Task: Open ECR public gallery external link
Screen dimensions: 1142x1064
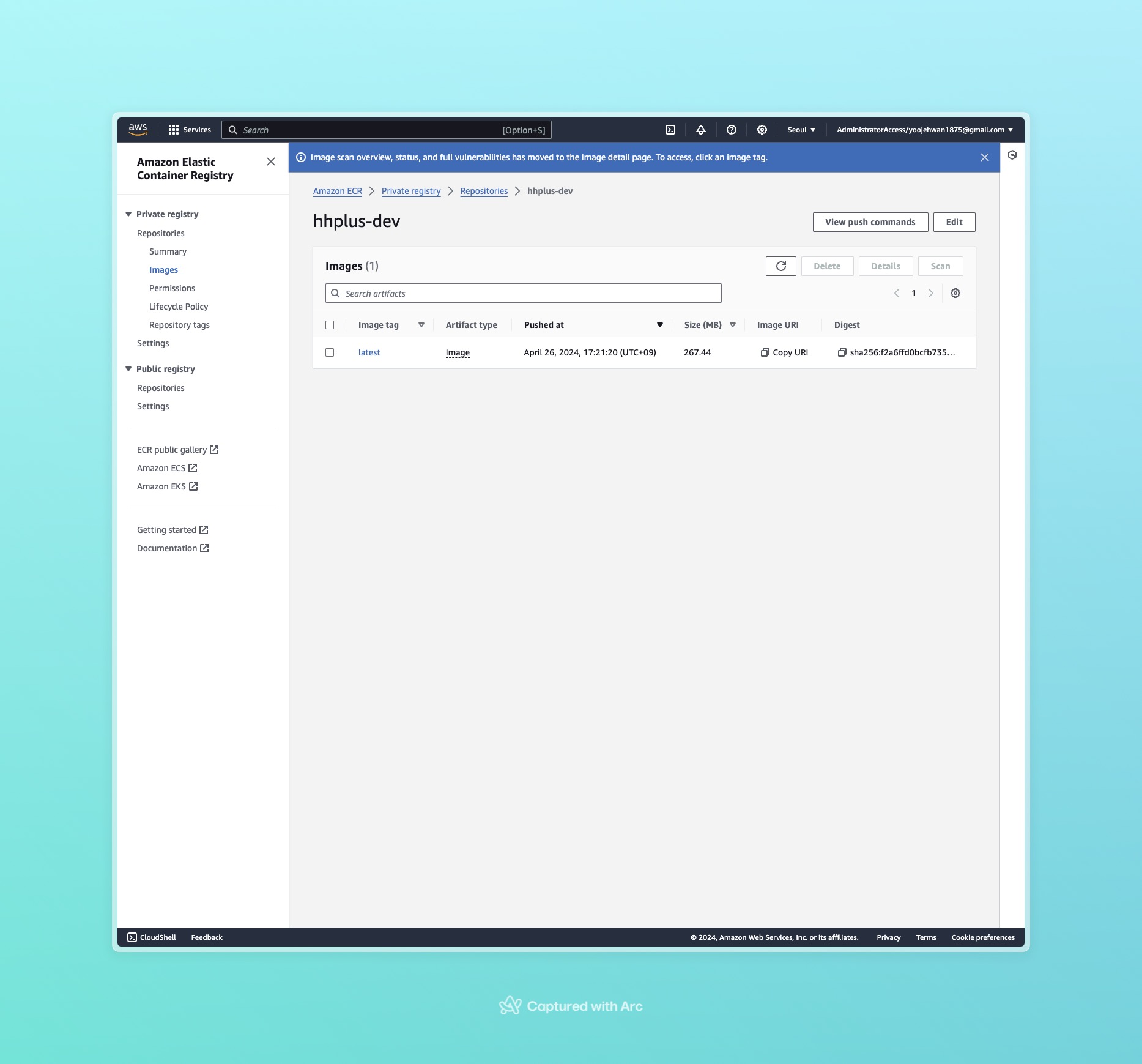Action: [x=178, y=450]
